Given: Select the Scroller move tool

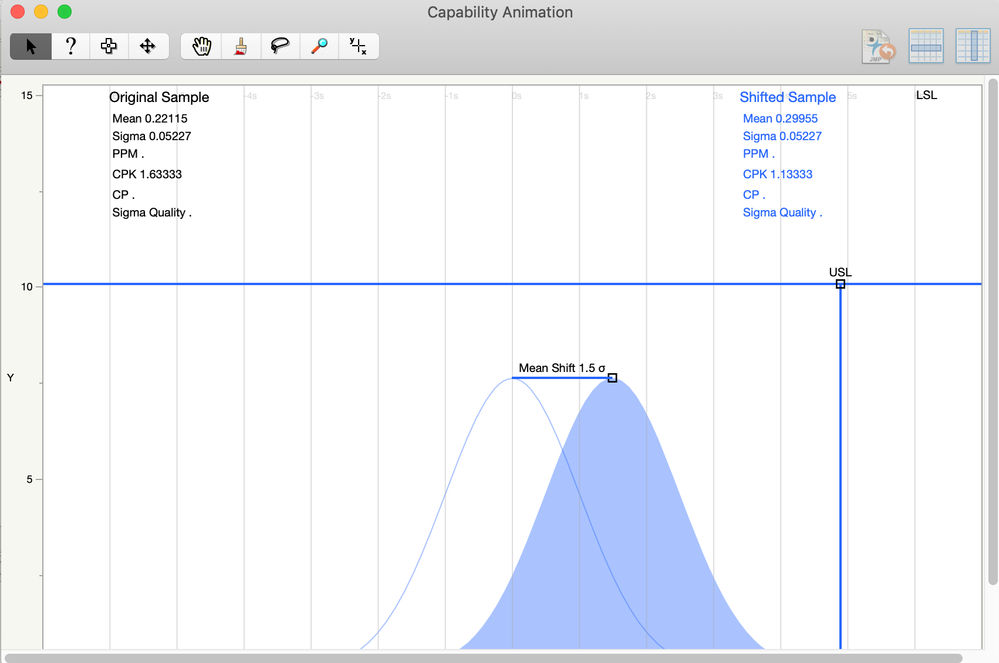Looking at the screenshot, I should pos(148,46).
